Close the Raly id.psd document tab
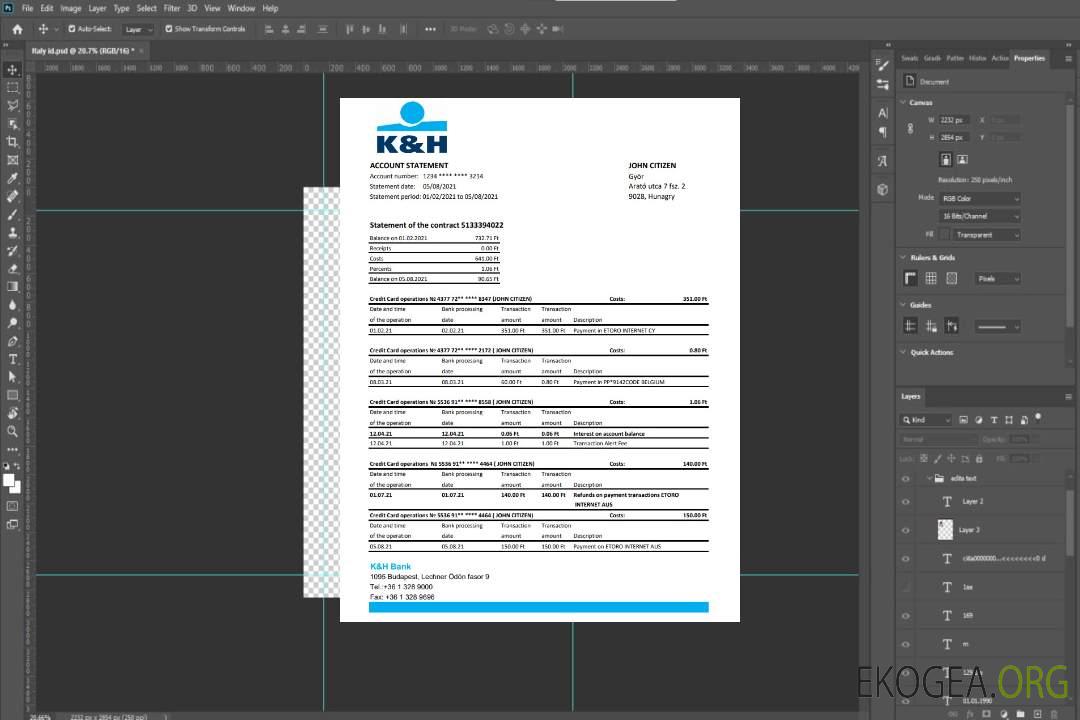1080x720 pixels. [142, 50]
